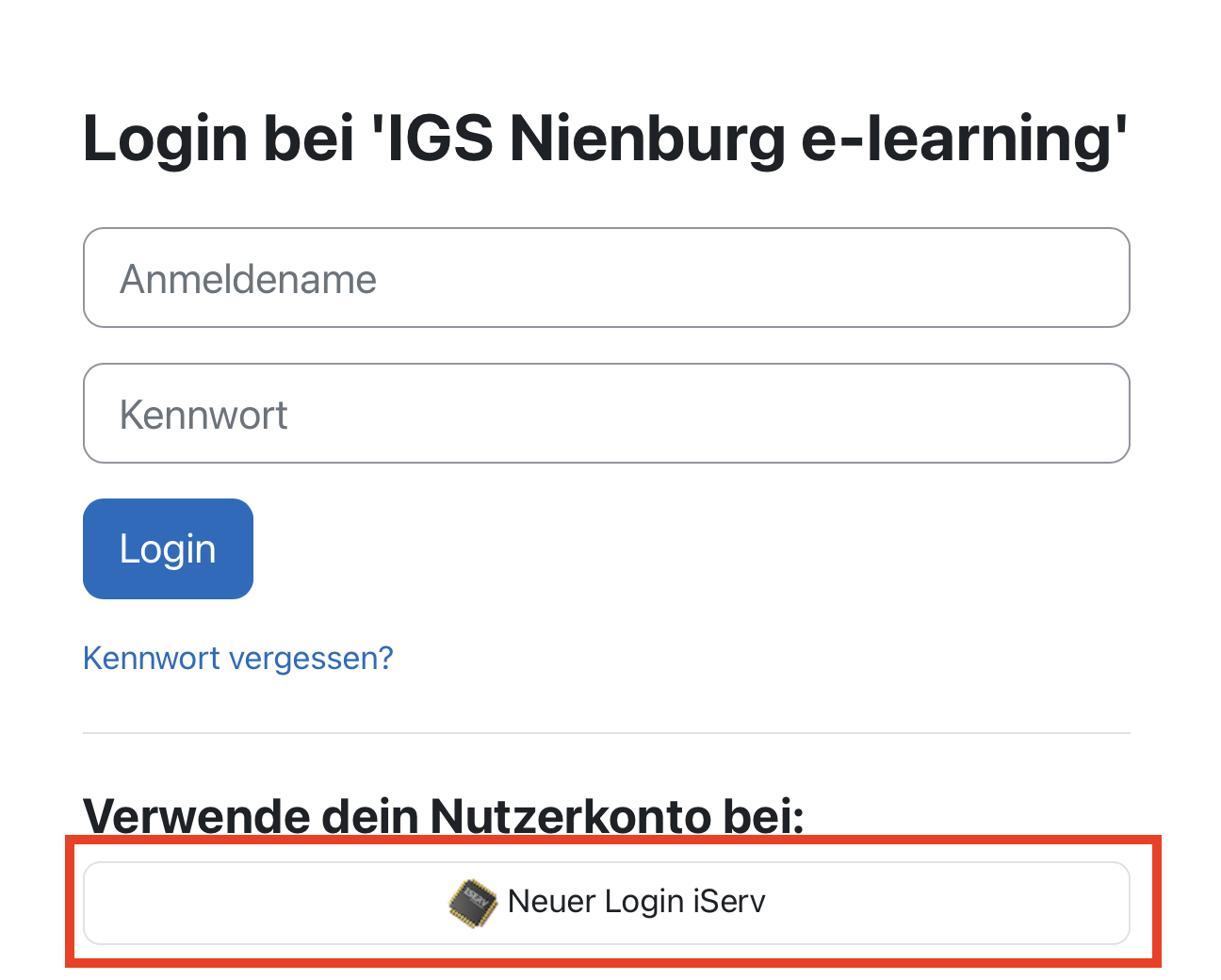Sign in using the iServ account button
Image resolution: width=1221 pixels, height=980 pixels.
606,903
